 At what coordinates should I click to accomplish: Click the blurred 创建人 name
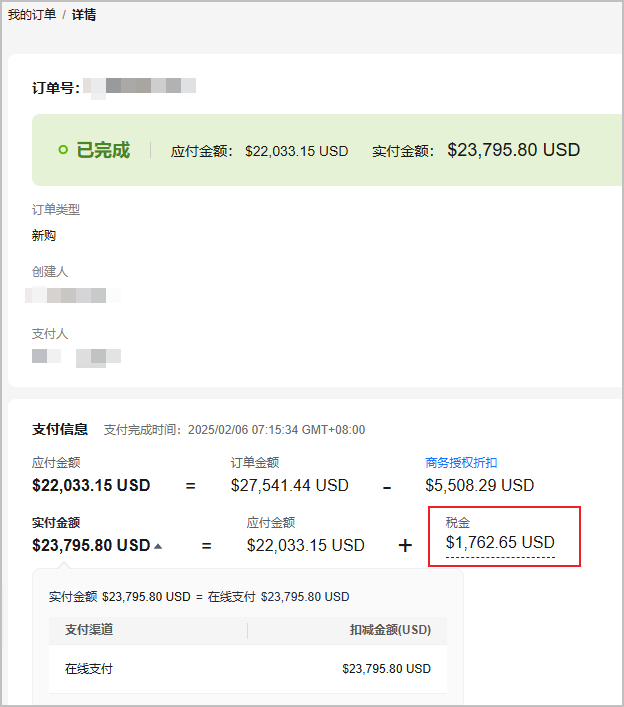coord(73,295)
